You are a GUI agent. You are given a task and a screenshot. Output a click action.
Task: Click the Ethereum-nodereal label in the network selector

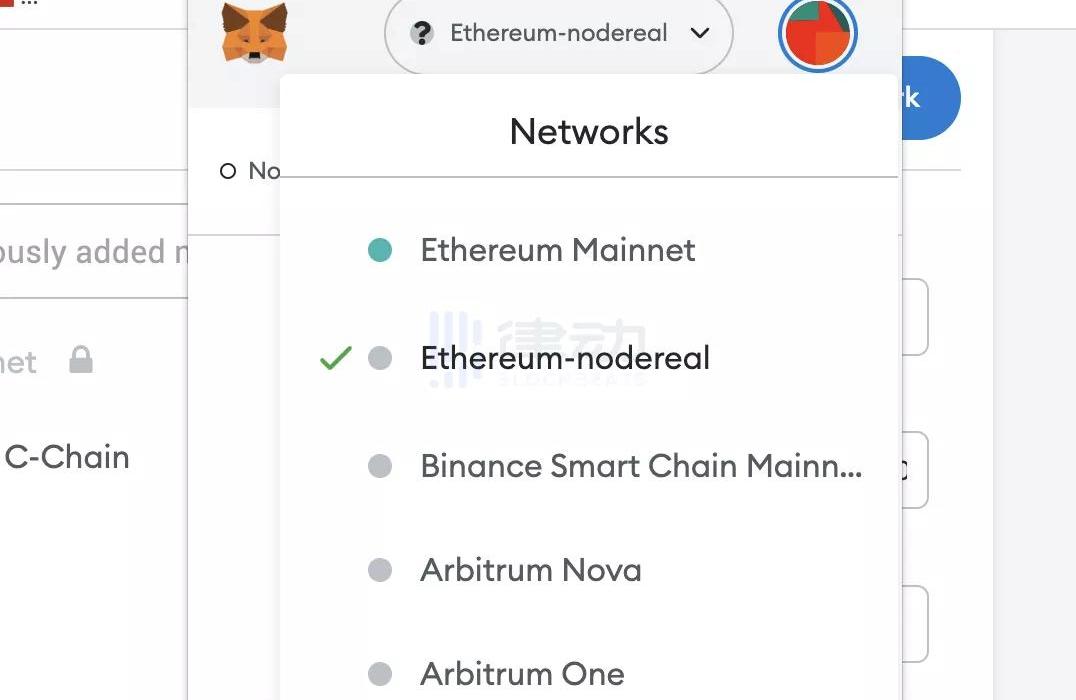coord(558,33)
